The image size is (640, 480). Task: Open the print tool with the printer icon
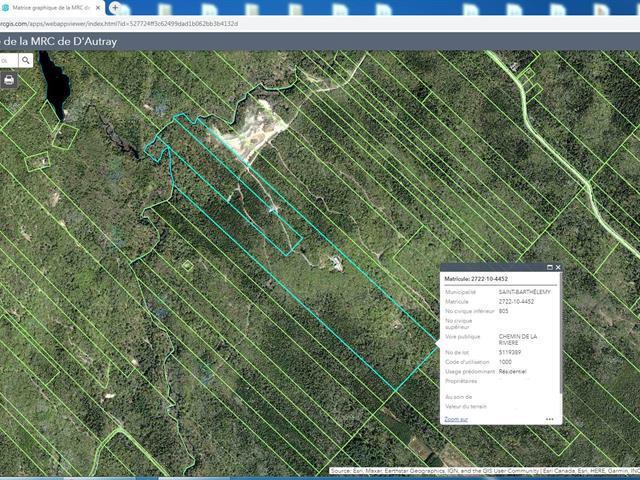[x=8, y=80]
